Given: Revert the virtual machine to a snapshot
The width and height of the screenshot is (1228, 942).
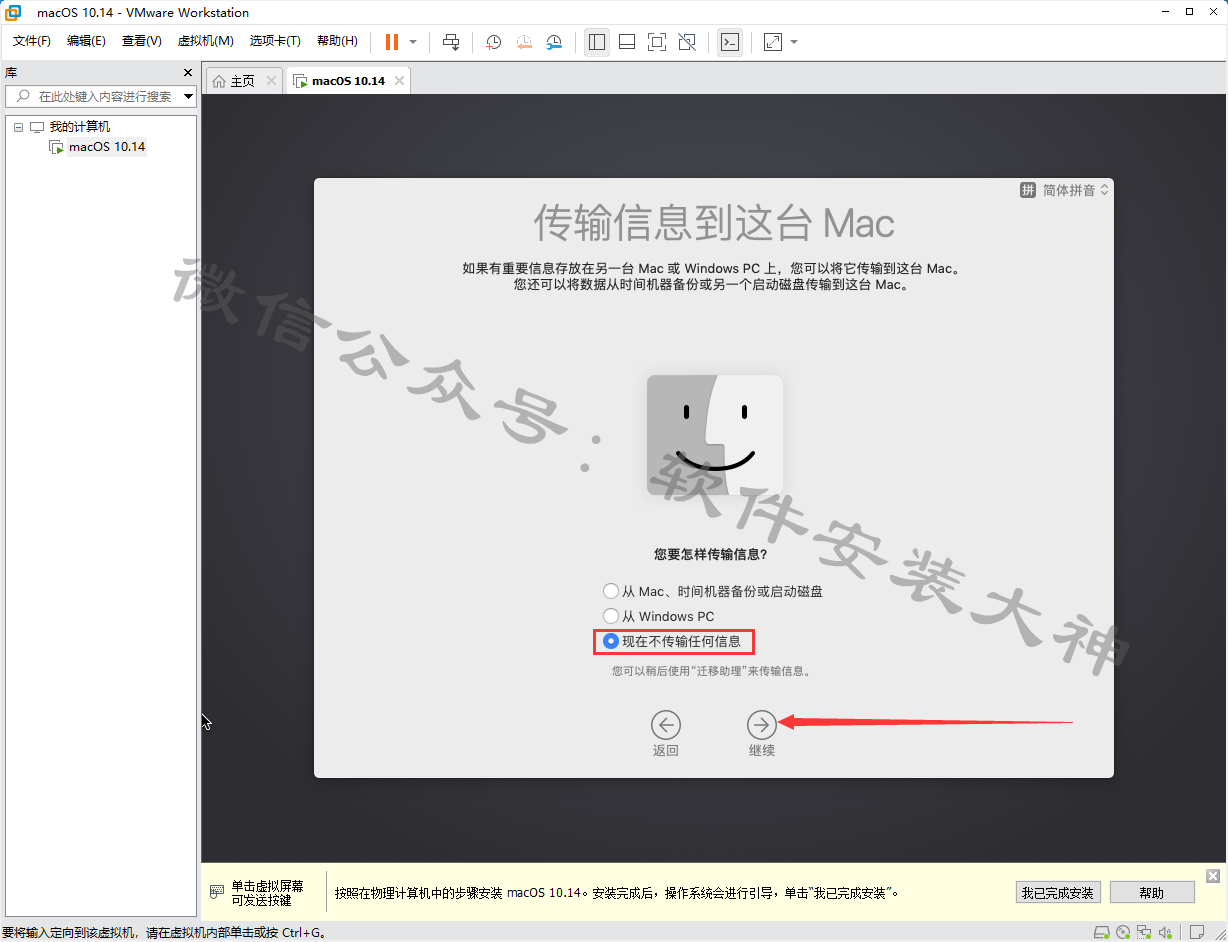Looking at the screenshot, I should pyautogui.click(x=524, y=42).
